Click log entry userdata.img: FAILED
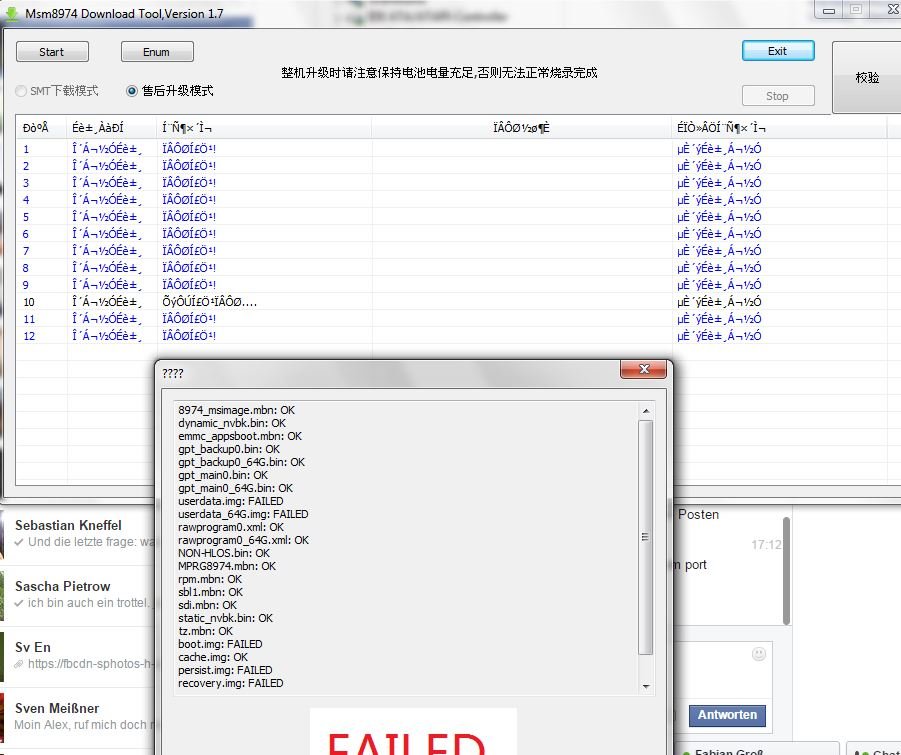The image size is (901, 755). (230, 501)
